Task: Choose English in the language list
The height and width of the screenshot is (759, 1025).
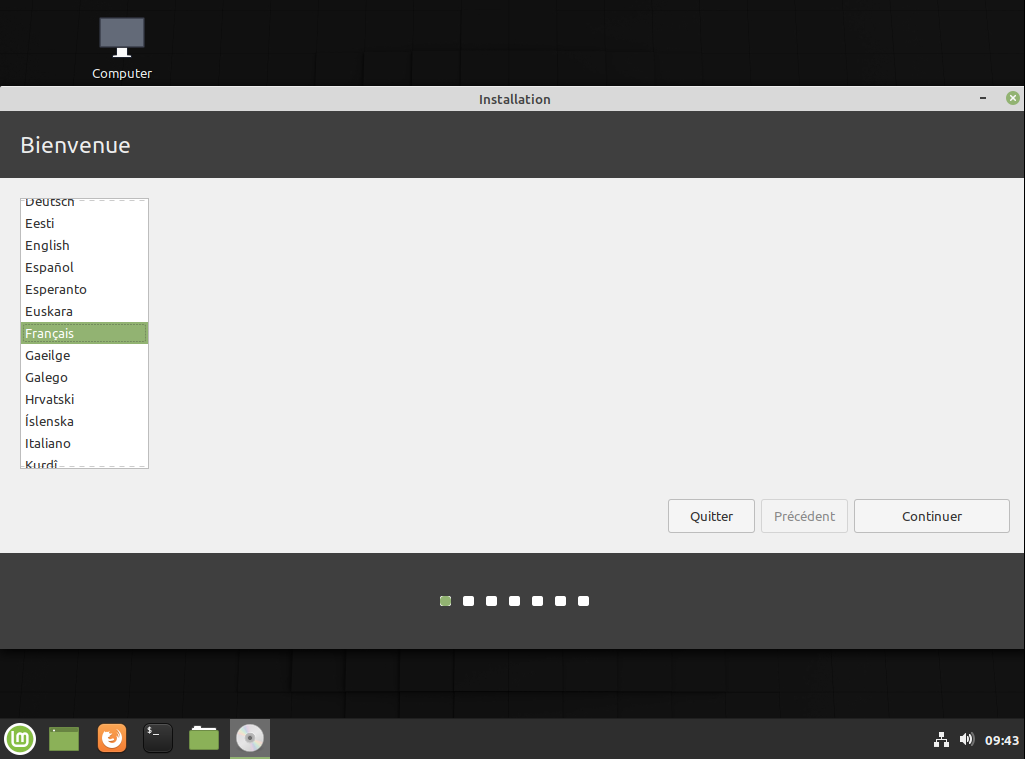Action: point(48,245)
